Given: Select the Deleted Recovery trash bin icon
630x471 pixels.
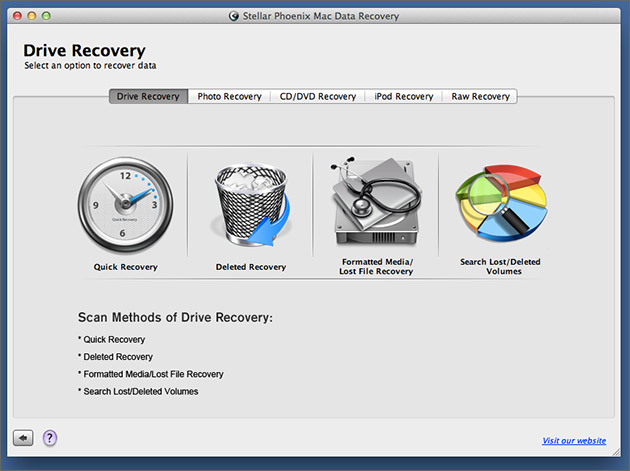Looking at the screenshot, I should point(250,206).
